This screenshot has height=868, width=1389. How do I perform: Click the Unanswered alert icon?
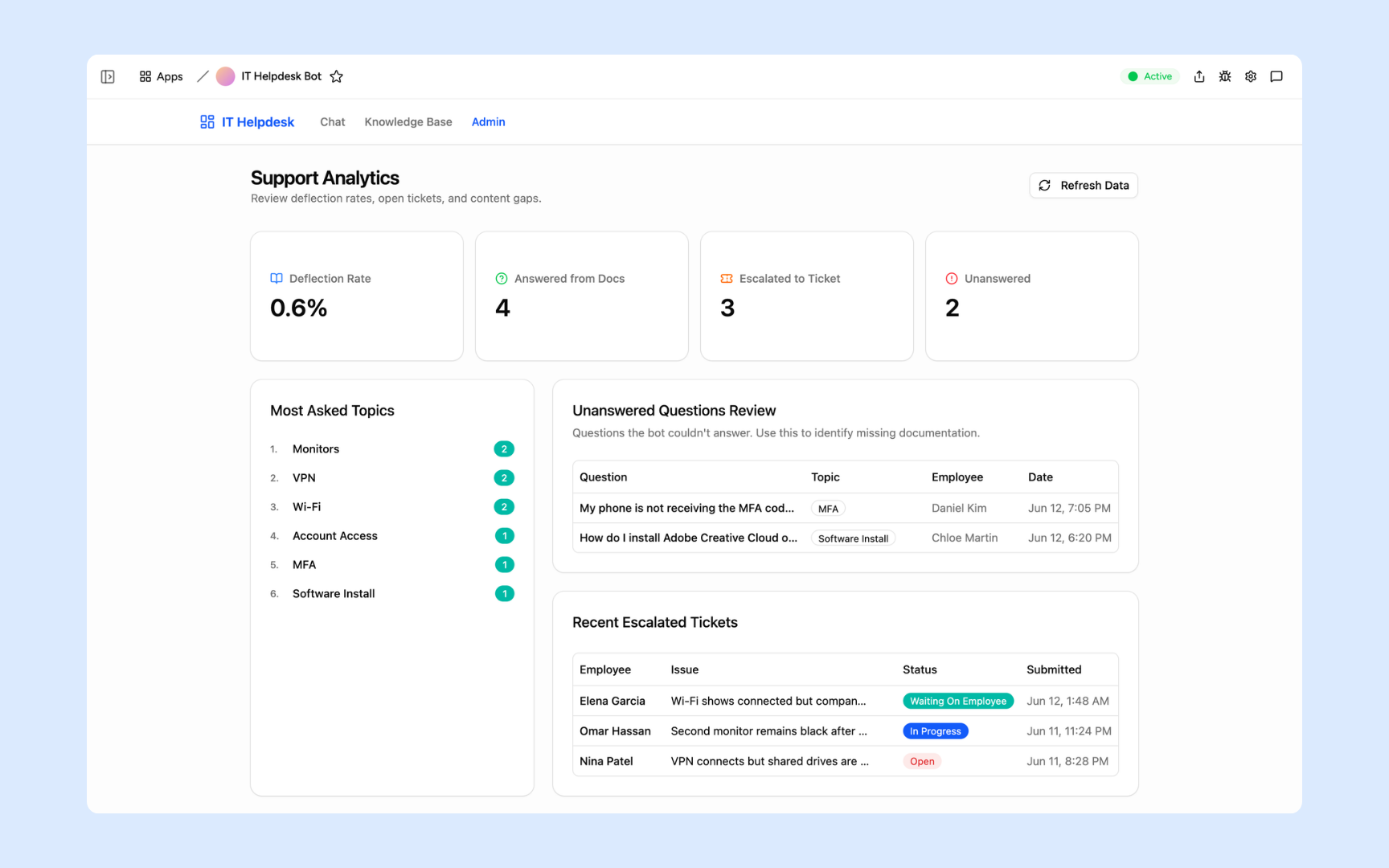[952, 278]
